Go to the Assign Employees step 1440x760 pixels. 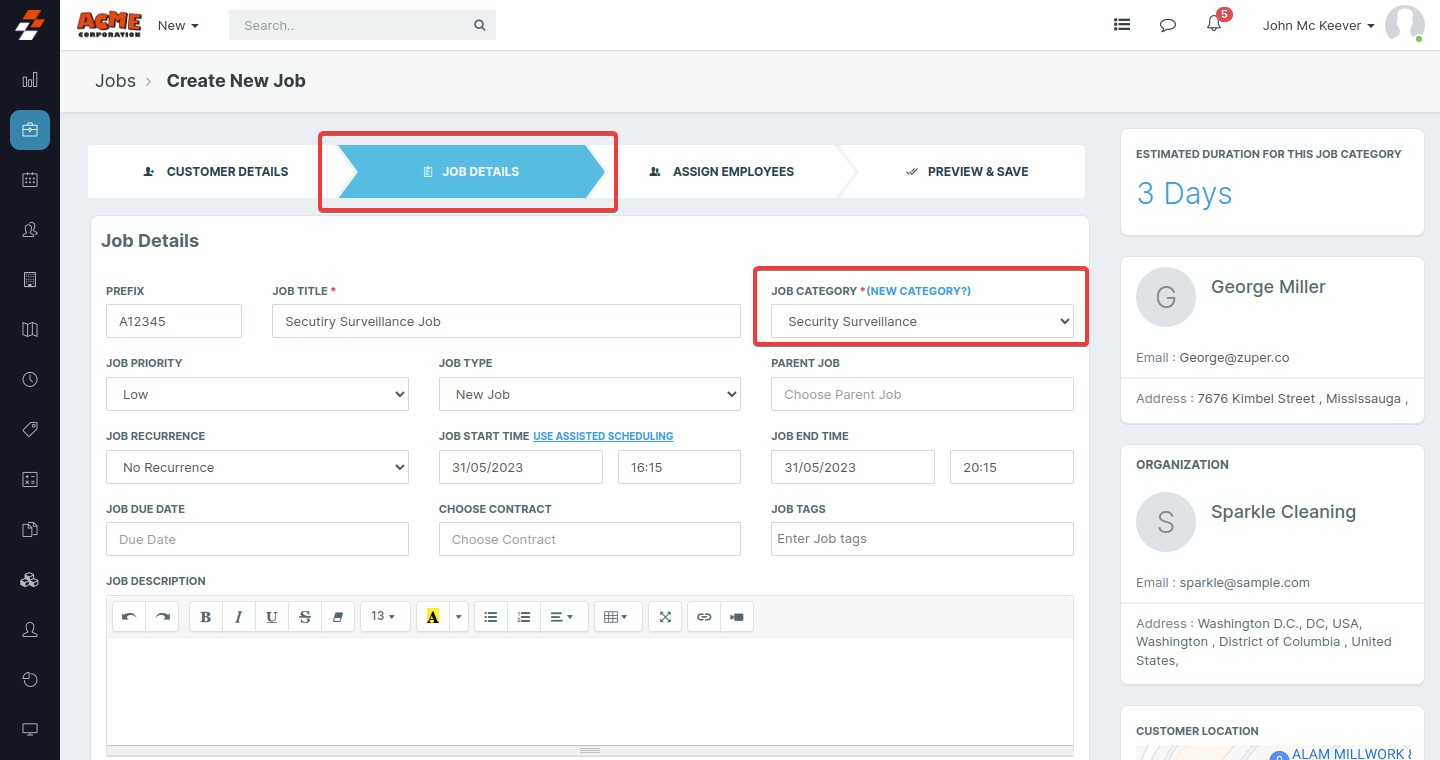pyautogui.click(x=721, y=172)
